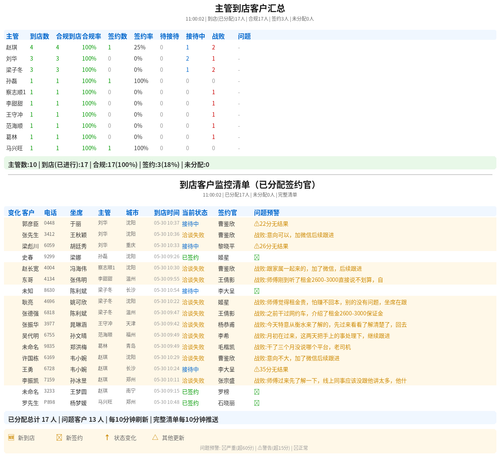This screenshot has width=500, height=470.
Task: Select the 接待中 column header in summary table
Action: pos(195,36)
